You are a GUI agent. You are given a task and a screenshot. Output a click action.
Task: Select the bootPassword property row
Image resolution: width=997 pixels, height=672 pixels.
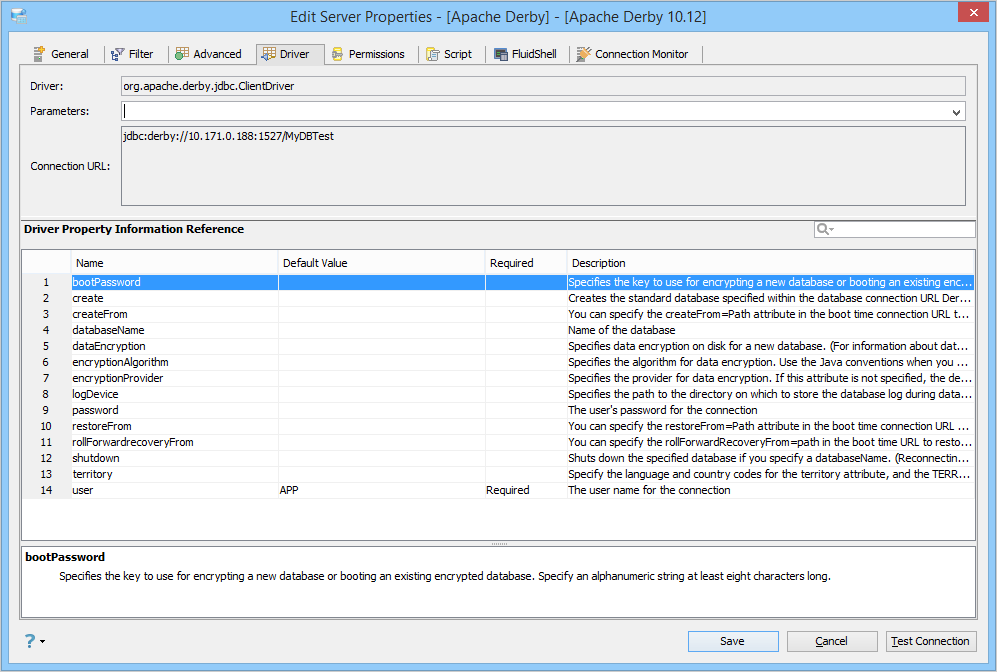(x=498, y=282)
